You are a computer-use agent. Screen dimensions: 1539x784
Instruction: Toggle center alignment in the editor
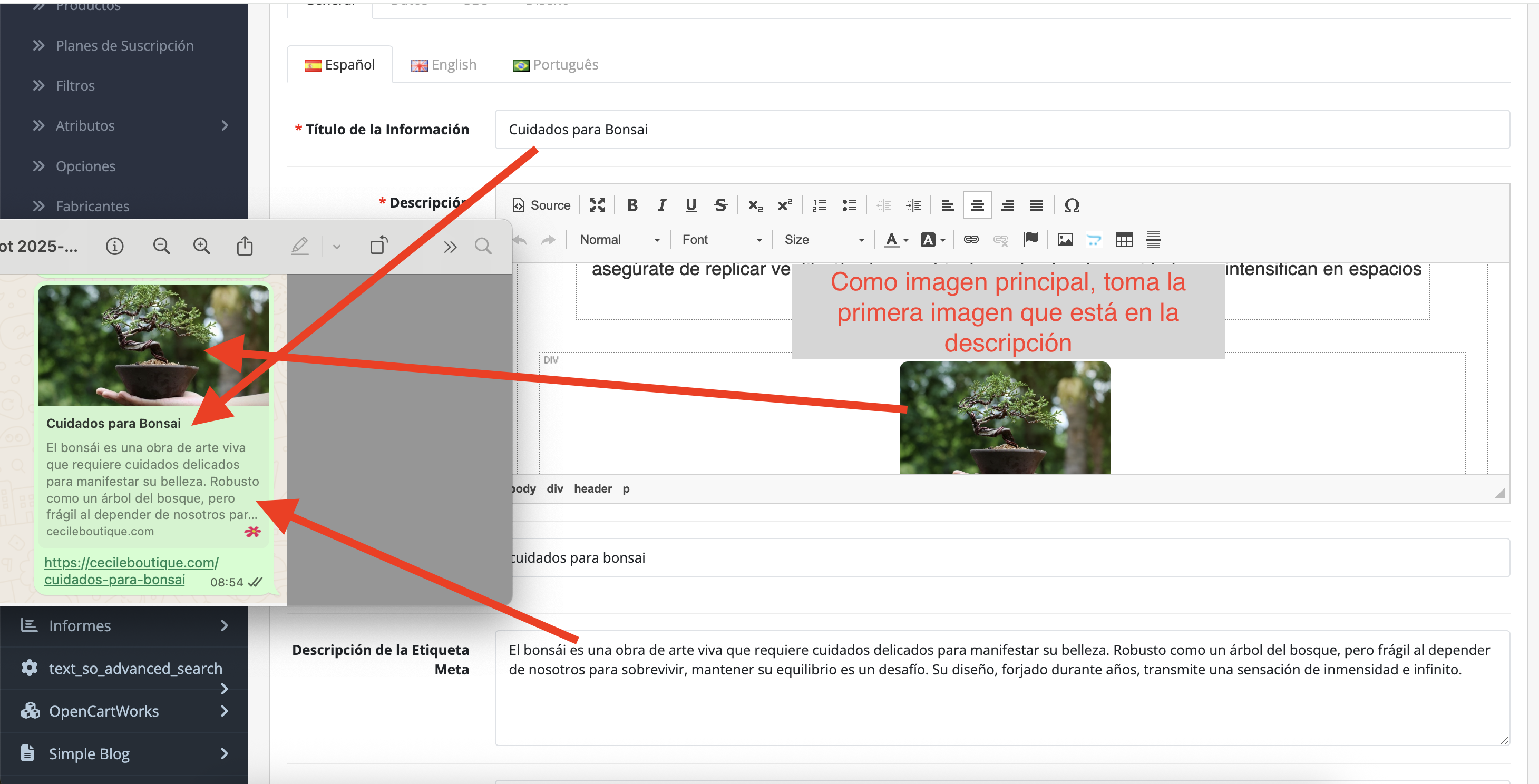[977, 205]
